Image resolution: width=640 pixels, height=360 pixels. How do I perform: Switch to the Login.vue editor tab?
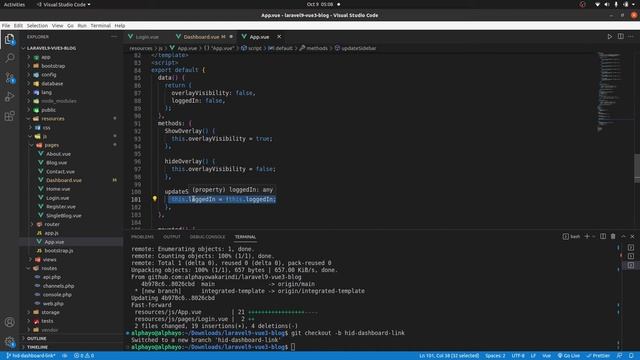coord(147,37)
